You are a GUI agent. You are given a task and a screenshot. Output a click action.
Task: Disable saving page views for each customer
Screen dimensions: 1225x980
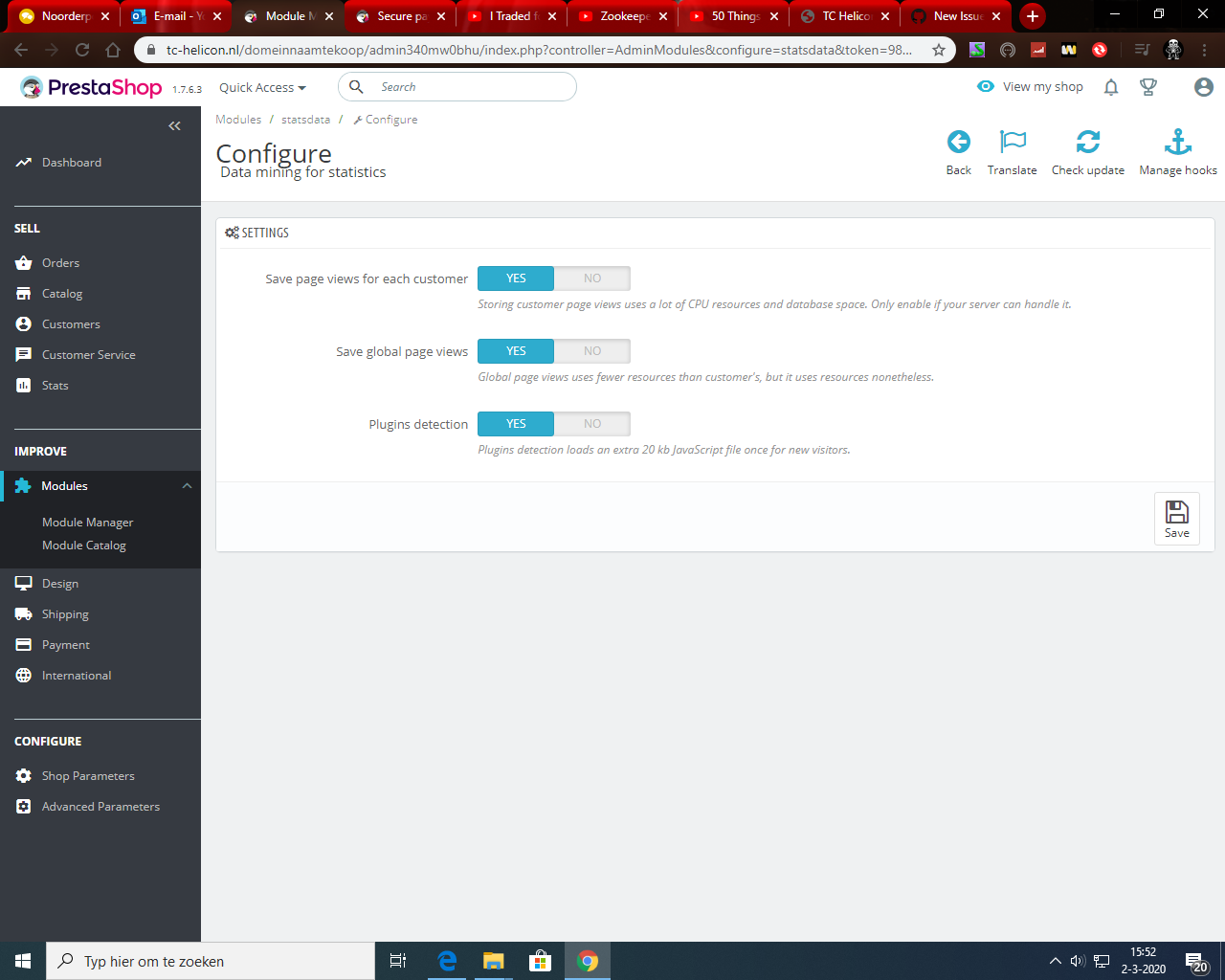pos(591,278)
